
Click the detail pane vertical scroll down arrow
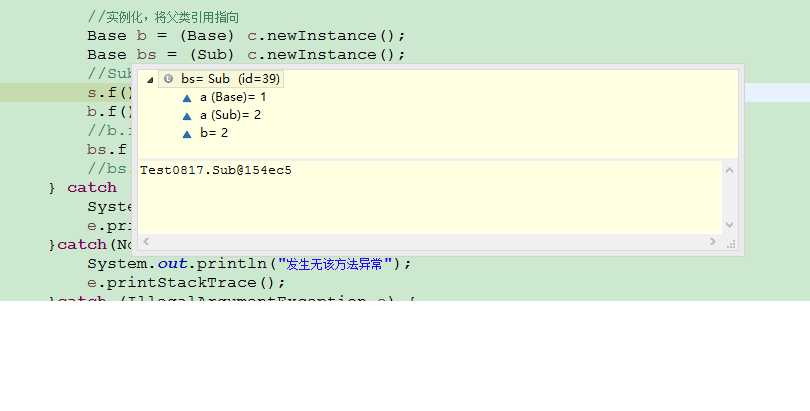pos(729,225)
